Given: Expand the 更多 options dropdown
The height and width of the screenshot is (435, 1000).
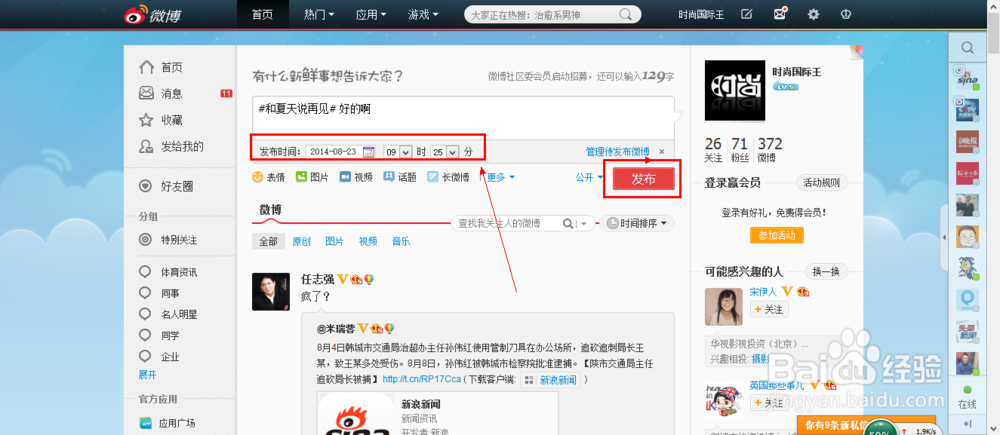Looking at the screenshot, I should pyautogui.click(x=501, y=177).
